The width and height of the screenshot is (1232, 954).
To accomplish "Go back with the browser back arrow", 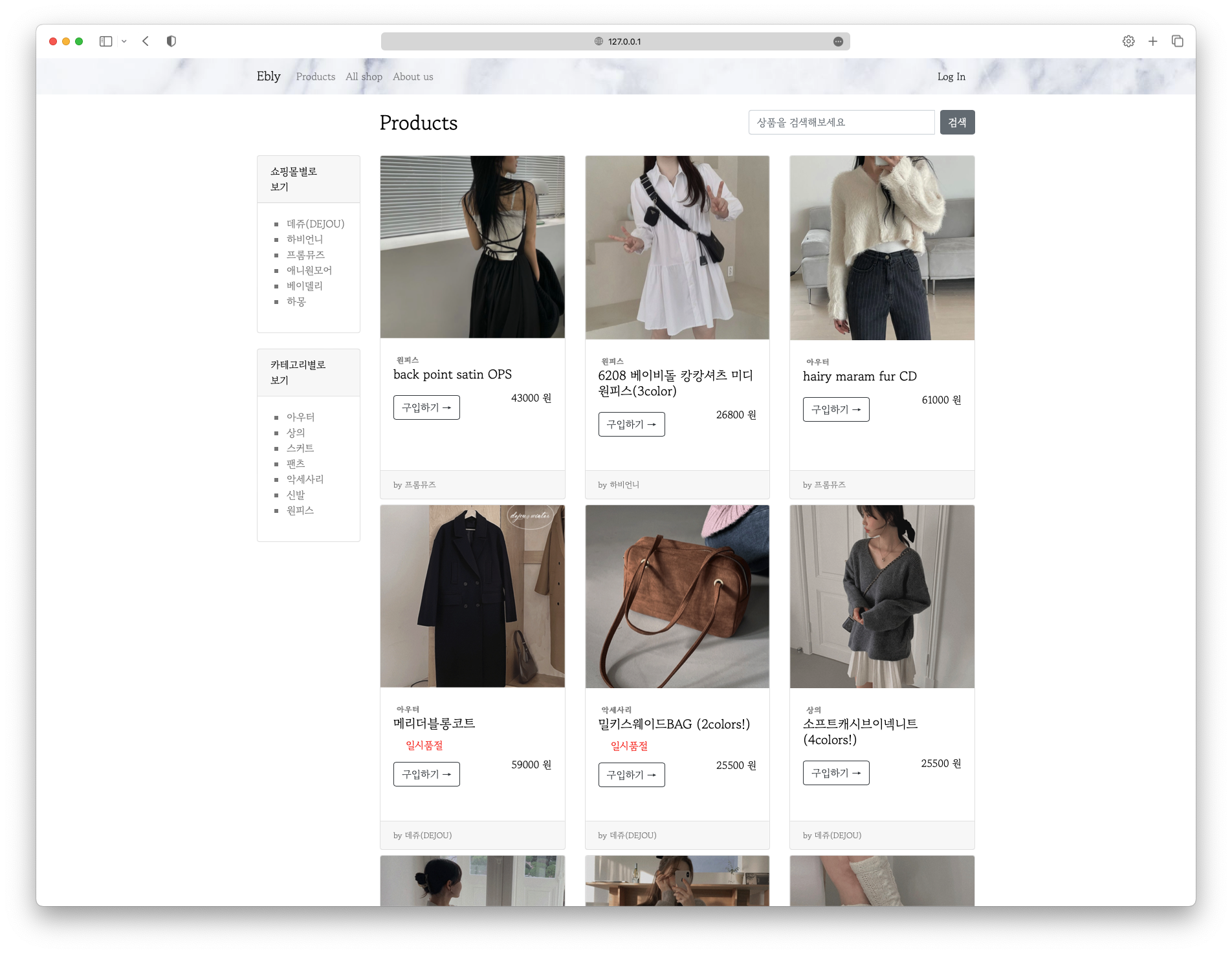I will (146, 41).
